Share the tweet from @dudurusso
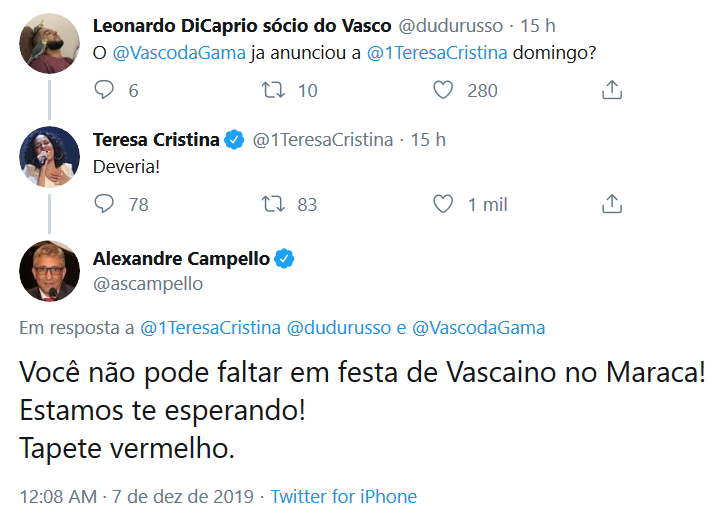The image size is (713, 522). [x=612, y=90]
